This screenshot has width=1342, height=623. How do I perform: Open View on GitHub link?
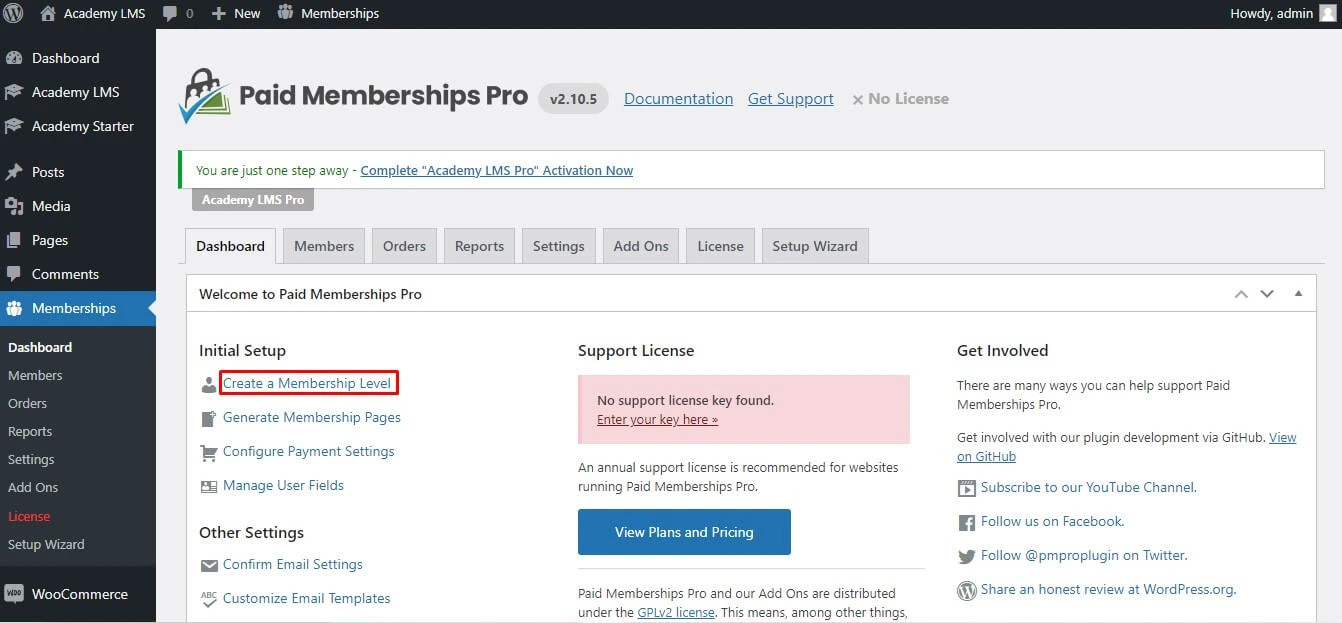[1127, 447]
